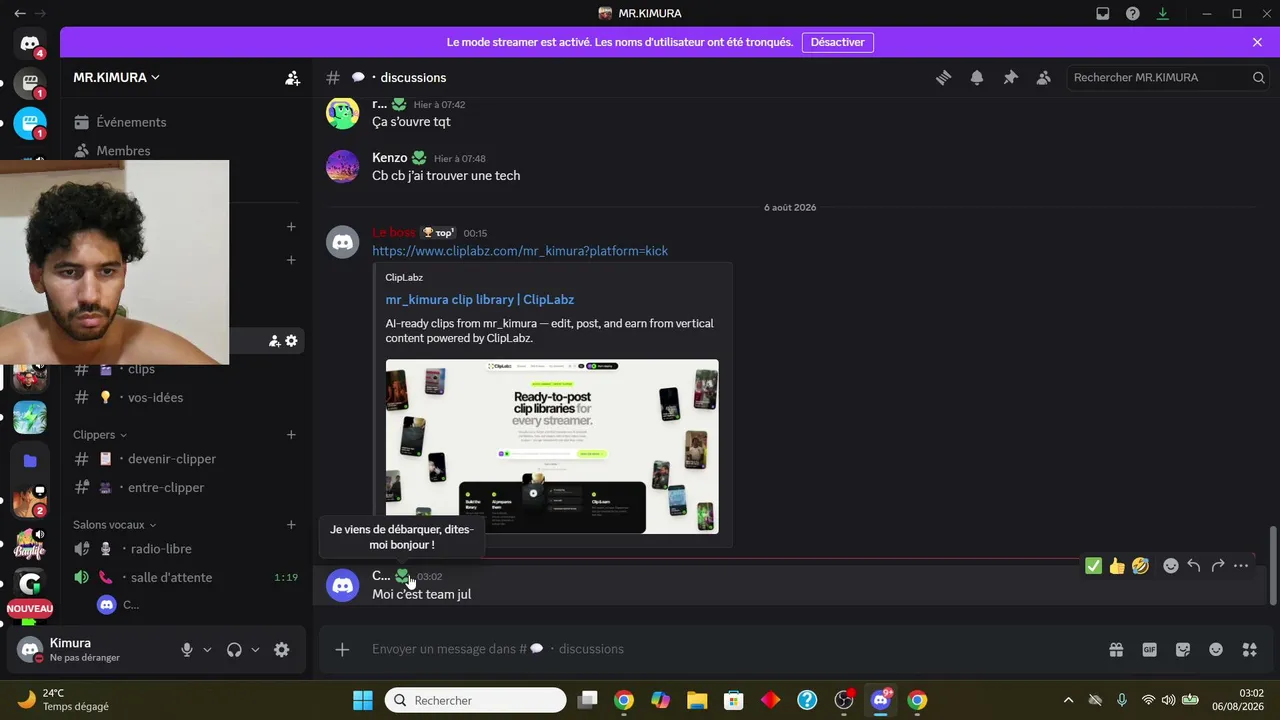The height and width of the screenshot is (720, 1280).
Task: Open the GIF picker
Action: [x=1150, y=650]
